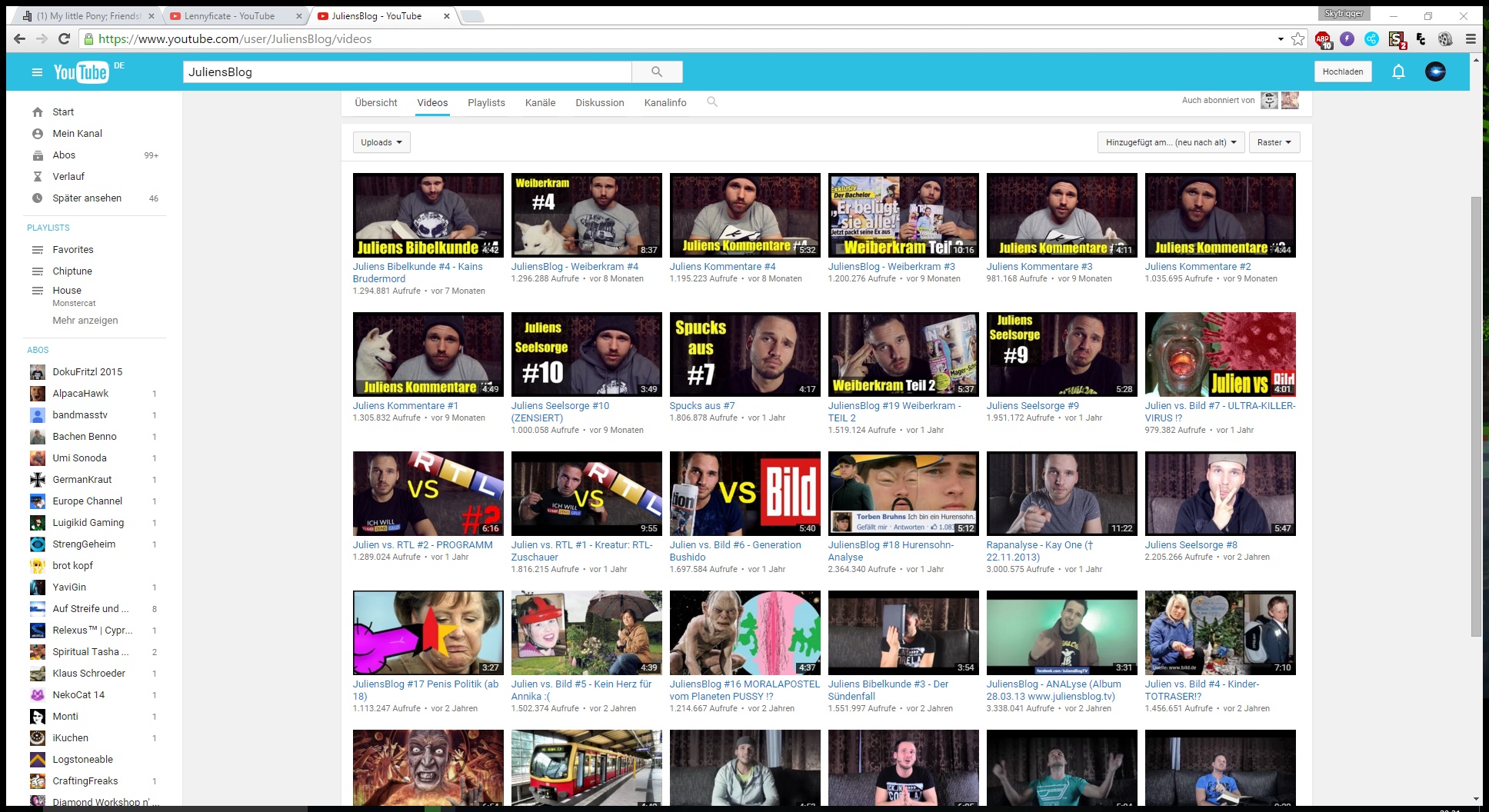Open the sort order dropdown Hinzugefügt am

coord(1171,142)
